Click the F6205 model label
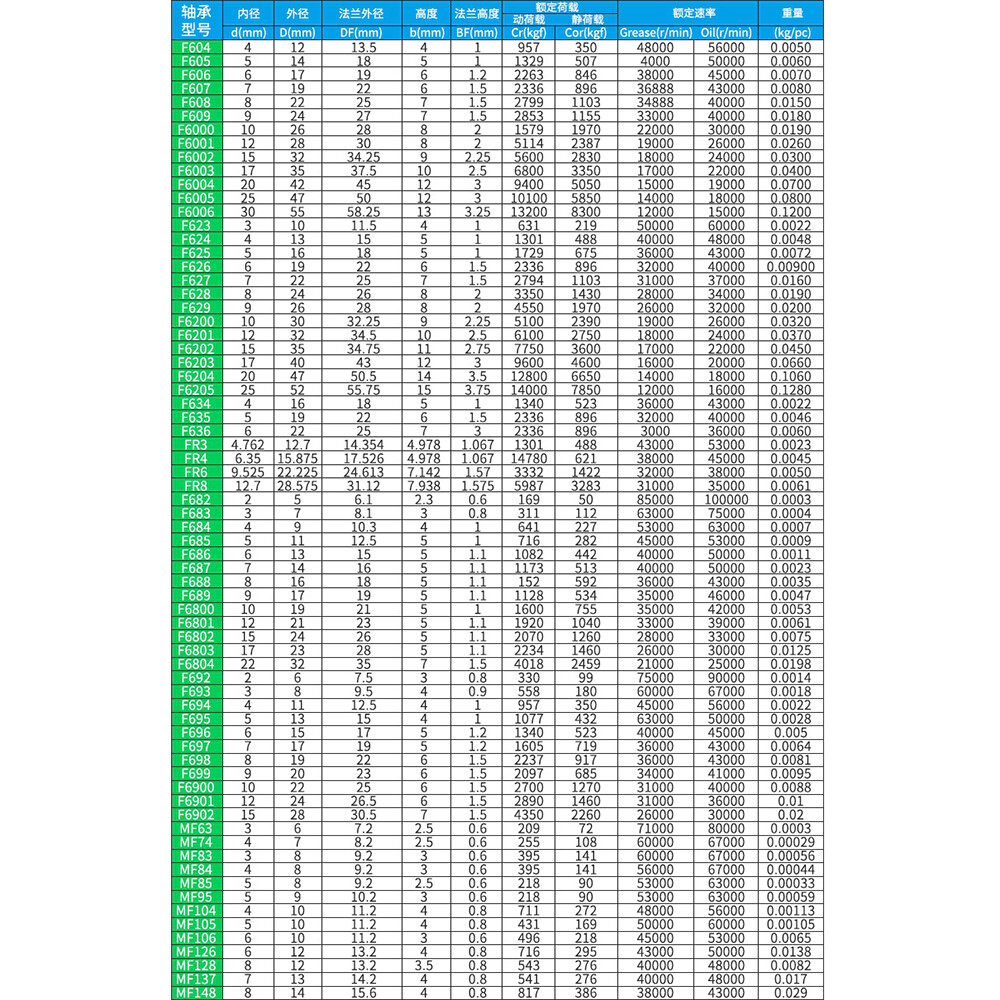1000x1000 pixels. tap(196, 390)
